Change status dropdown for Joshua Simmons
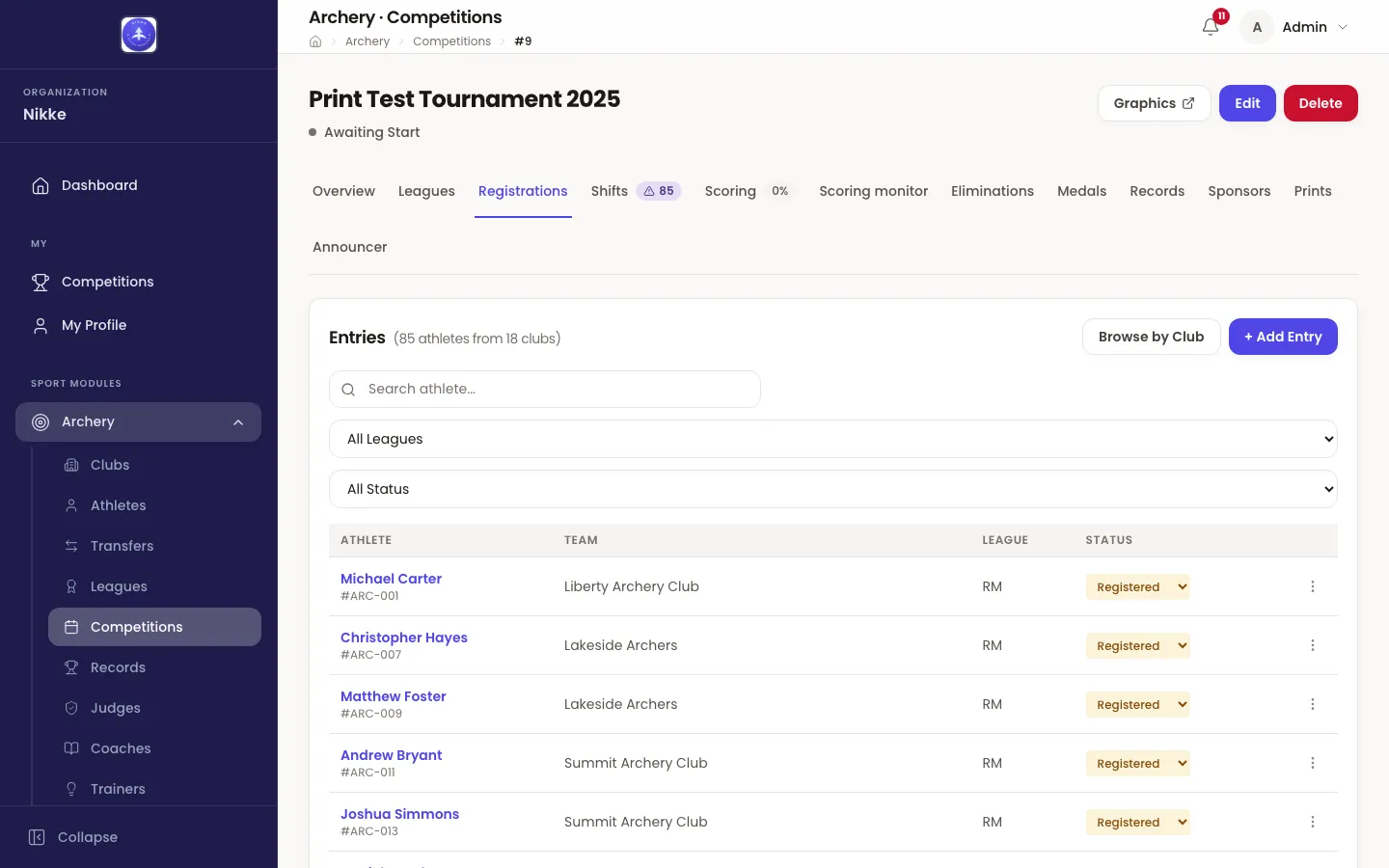The image size is (1389, 868). coord(1138,822)
